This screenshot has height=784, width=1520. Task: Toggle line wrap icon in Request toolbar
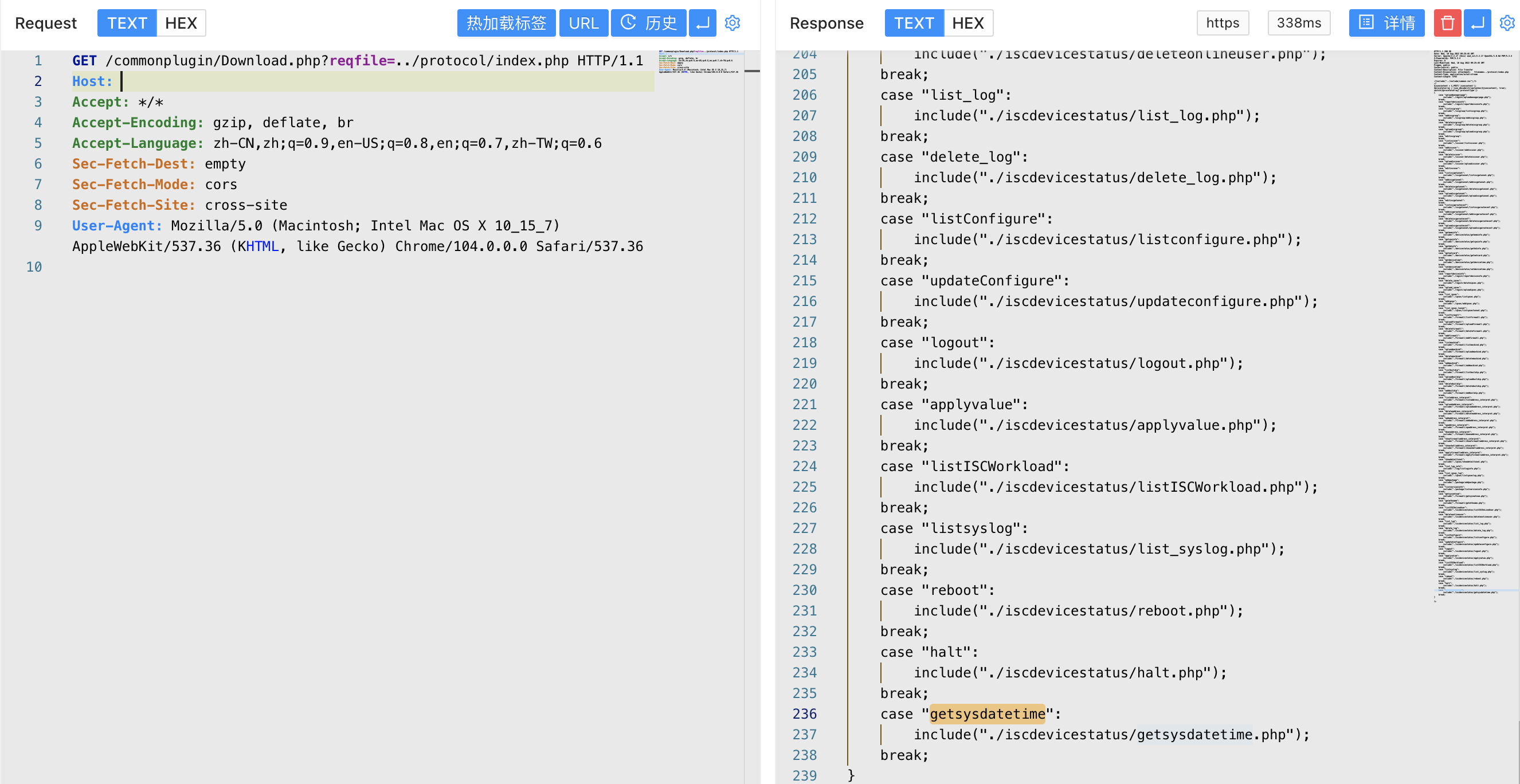[x=702, y=23]
